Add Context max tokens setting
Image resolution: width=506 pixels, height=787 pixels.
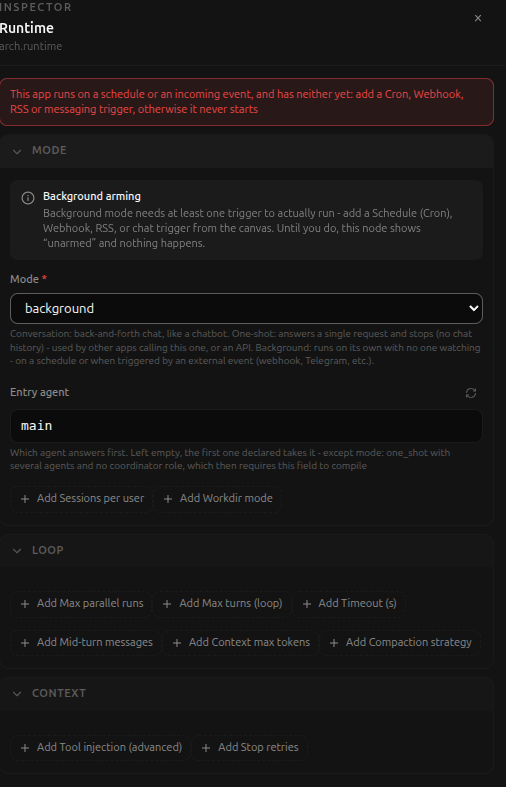click(x=241, y=642)
